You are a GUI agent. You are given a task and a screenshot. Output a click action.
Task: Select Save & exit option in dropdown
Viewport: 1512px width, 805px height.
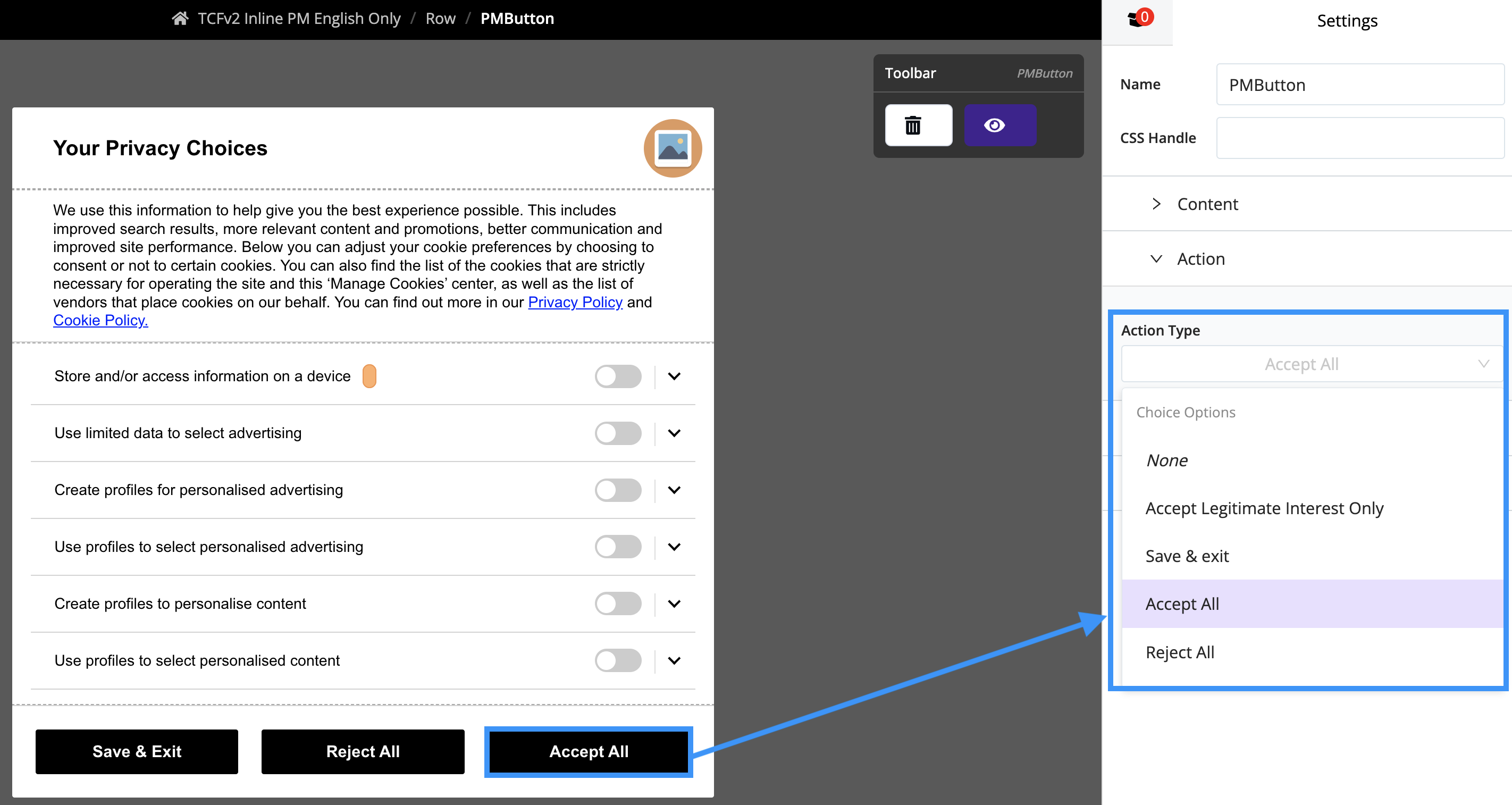point(1312,556)
